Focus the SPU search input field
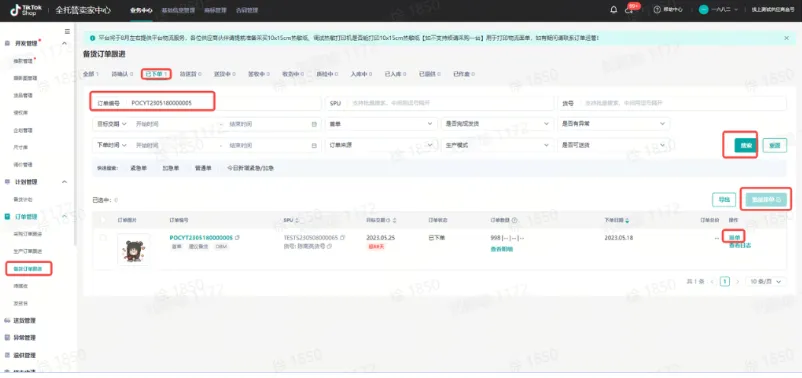The image size is (802, 378). click(x=439, y=103)
